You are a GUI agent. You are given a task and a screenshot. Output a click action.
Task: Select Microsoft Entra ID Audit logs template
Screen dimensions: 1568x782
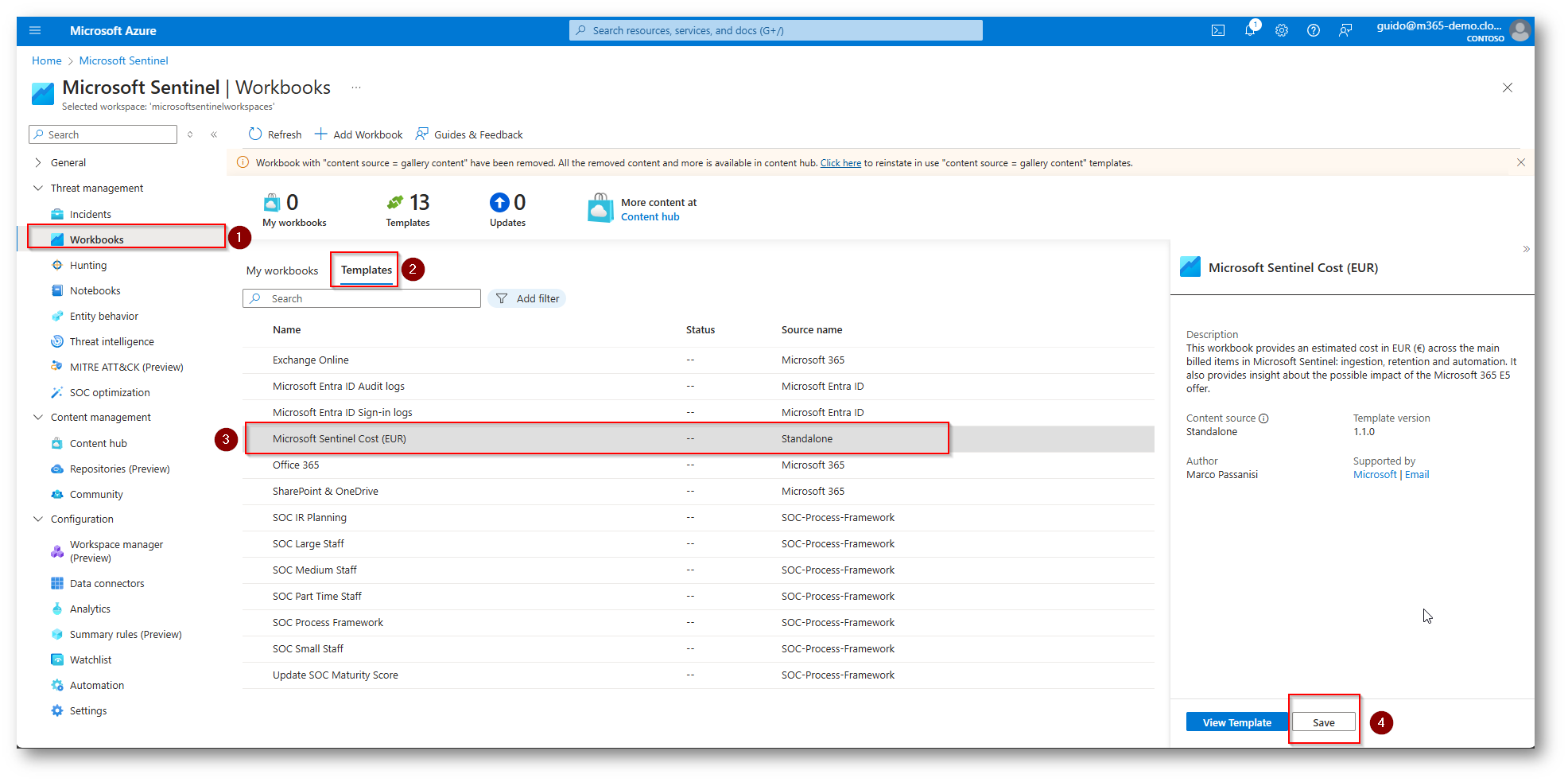pyautogui.click(x=698, y=387)
